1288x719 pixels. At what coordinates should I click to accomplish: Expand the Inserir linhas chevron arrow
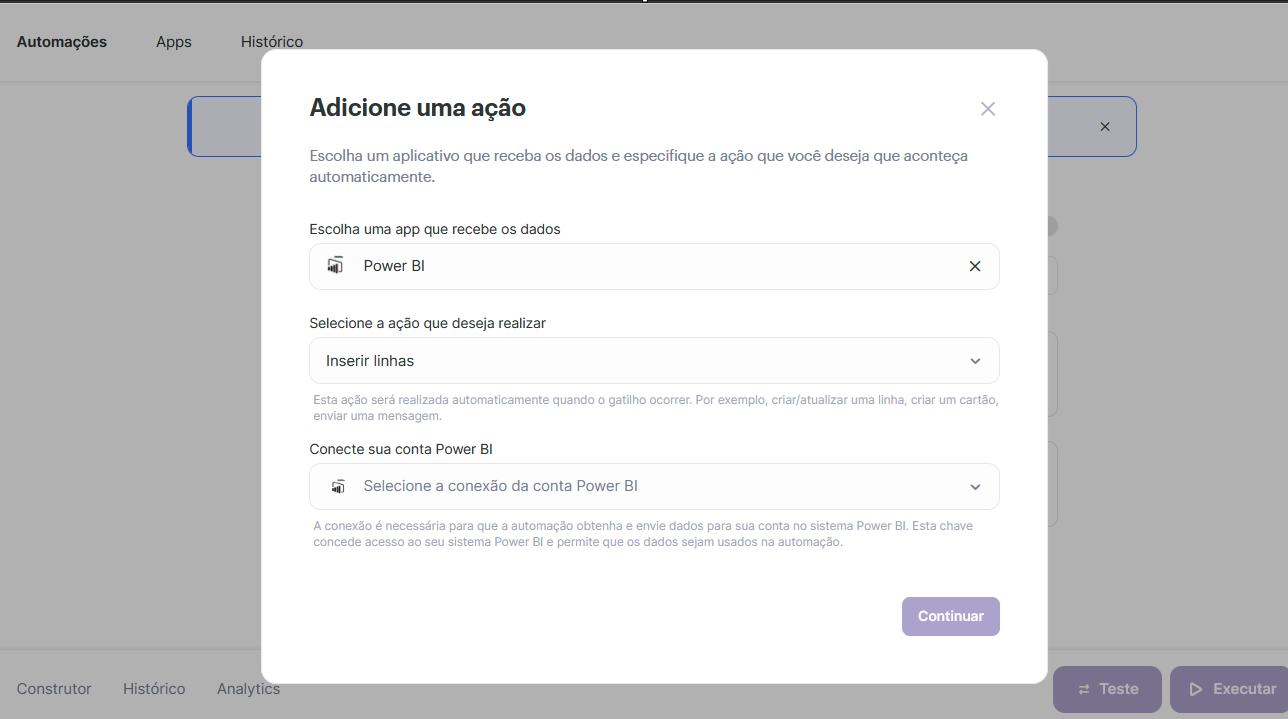976,361
